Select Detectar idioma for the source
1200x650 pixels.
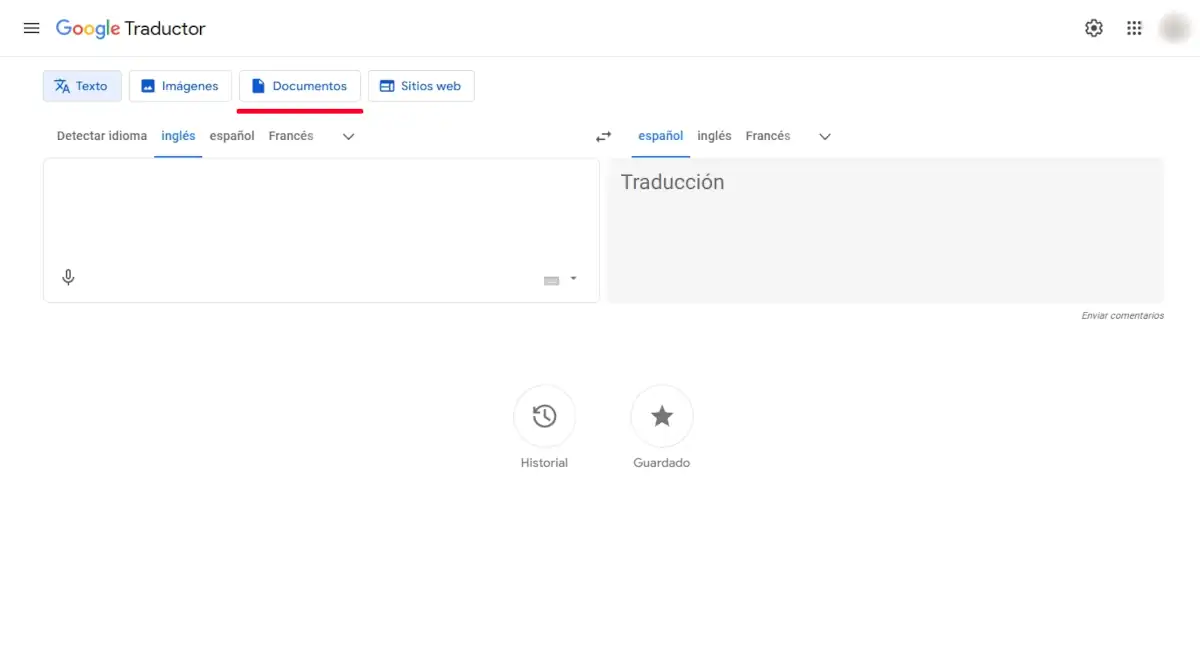[x=100, y=135]
